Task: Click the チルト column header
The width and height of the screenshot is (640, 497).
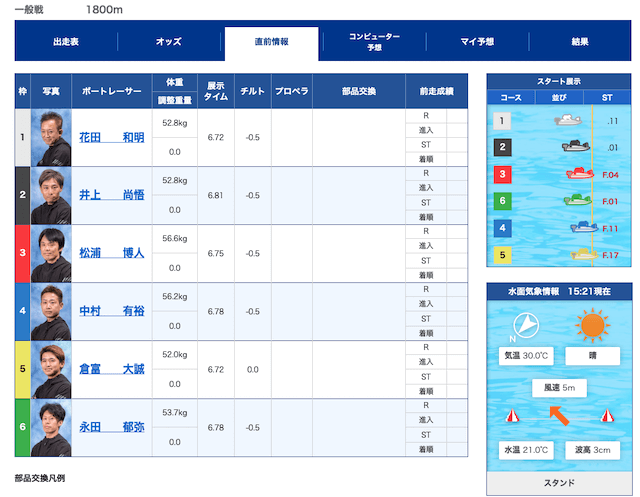Action: tap(253, 91)
